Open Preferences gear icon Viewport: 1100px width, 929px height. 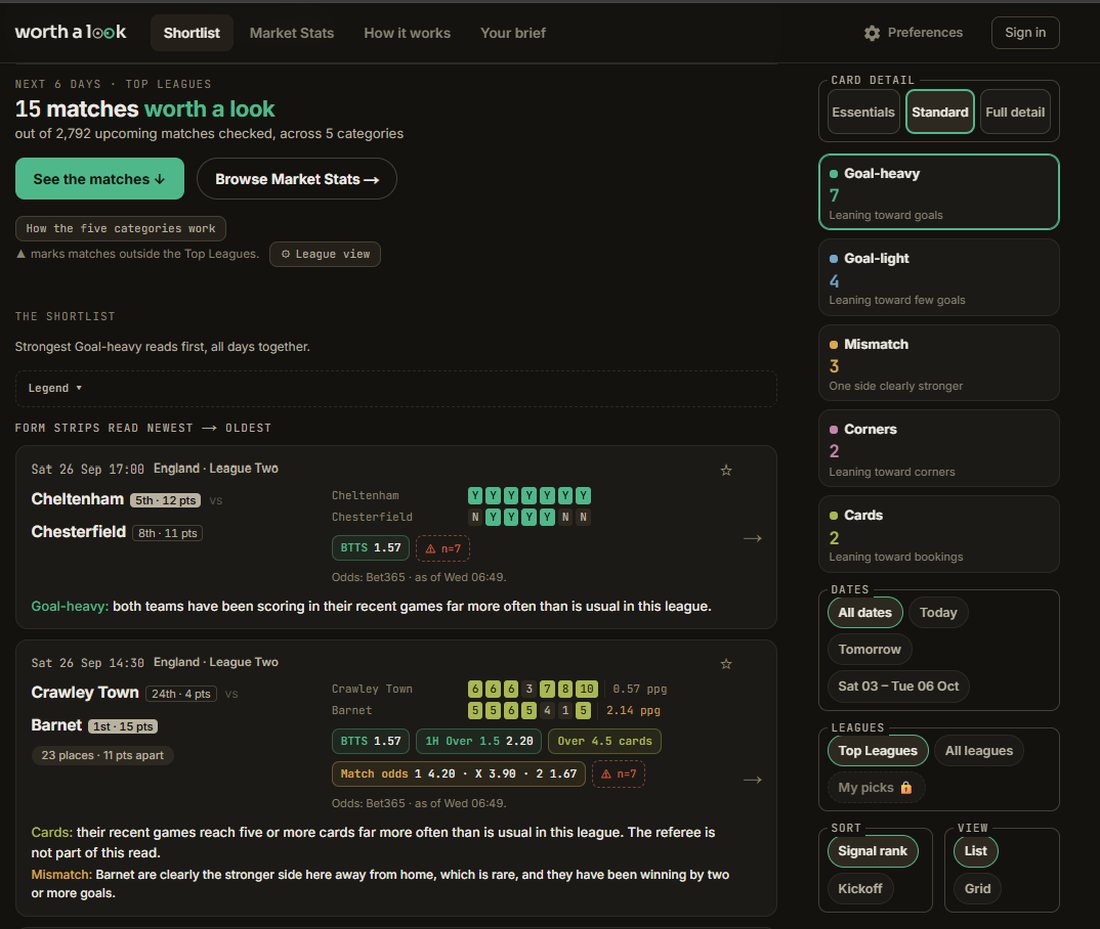(872, 33)
